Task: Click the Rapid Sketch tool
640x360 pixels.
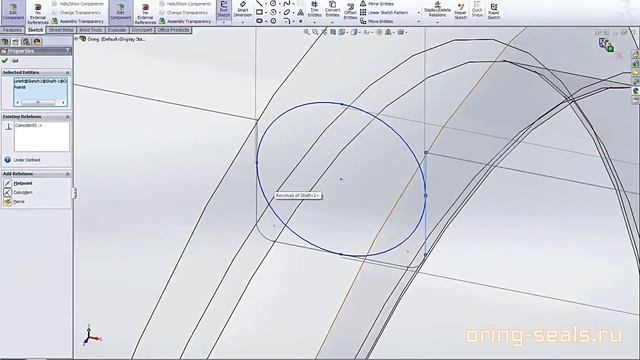Action: [x=493, y=11]
